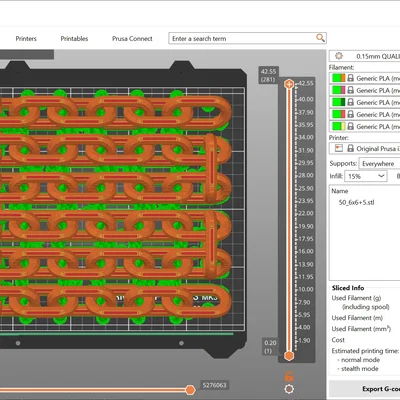Click the '- stealth mode' entry
This screenshot has width=400, height=400.
(358, 369)
